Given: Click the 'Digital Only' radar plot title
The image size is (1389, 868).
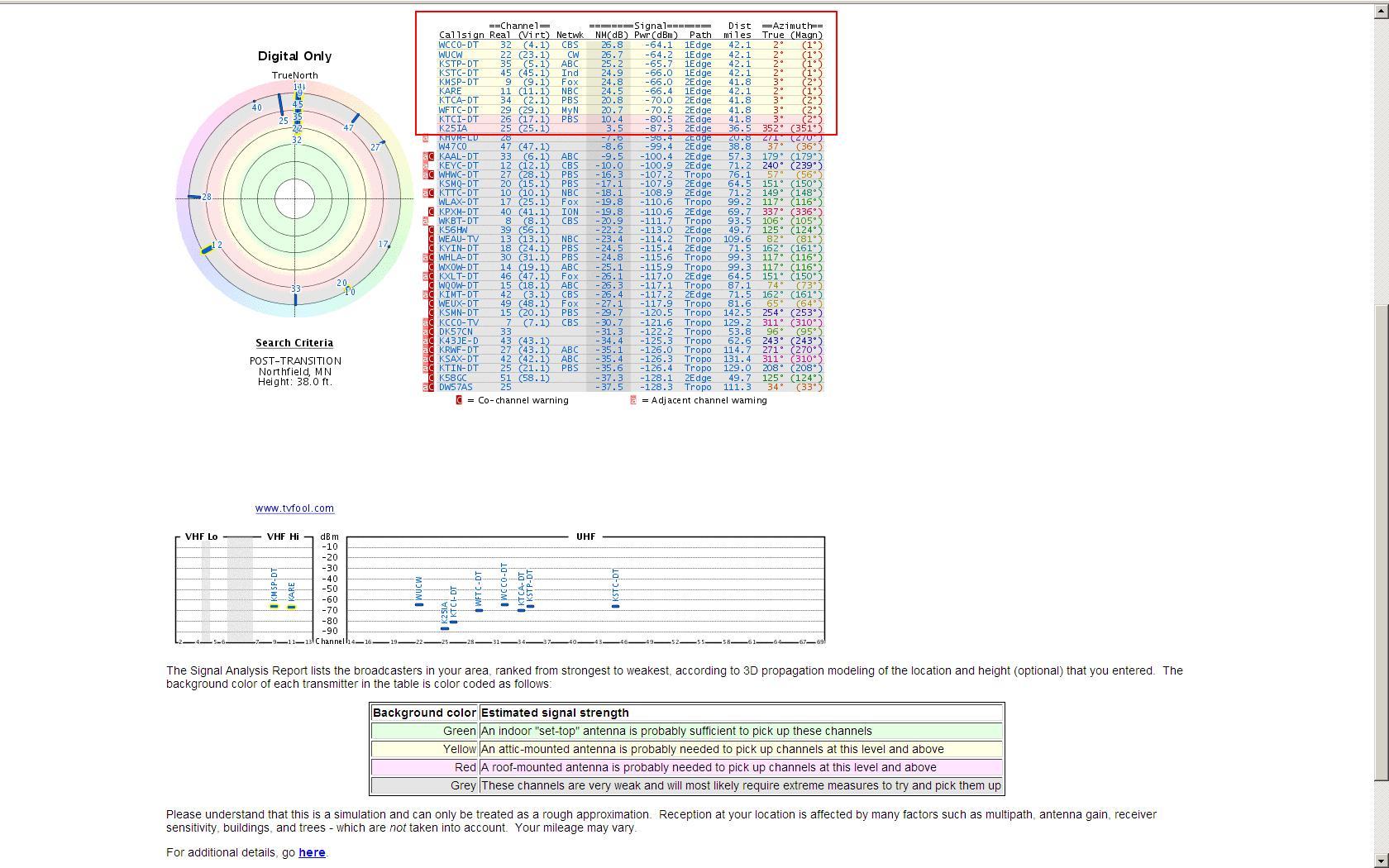Looking at the screenshot, I should pos(294,56).
